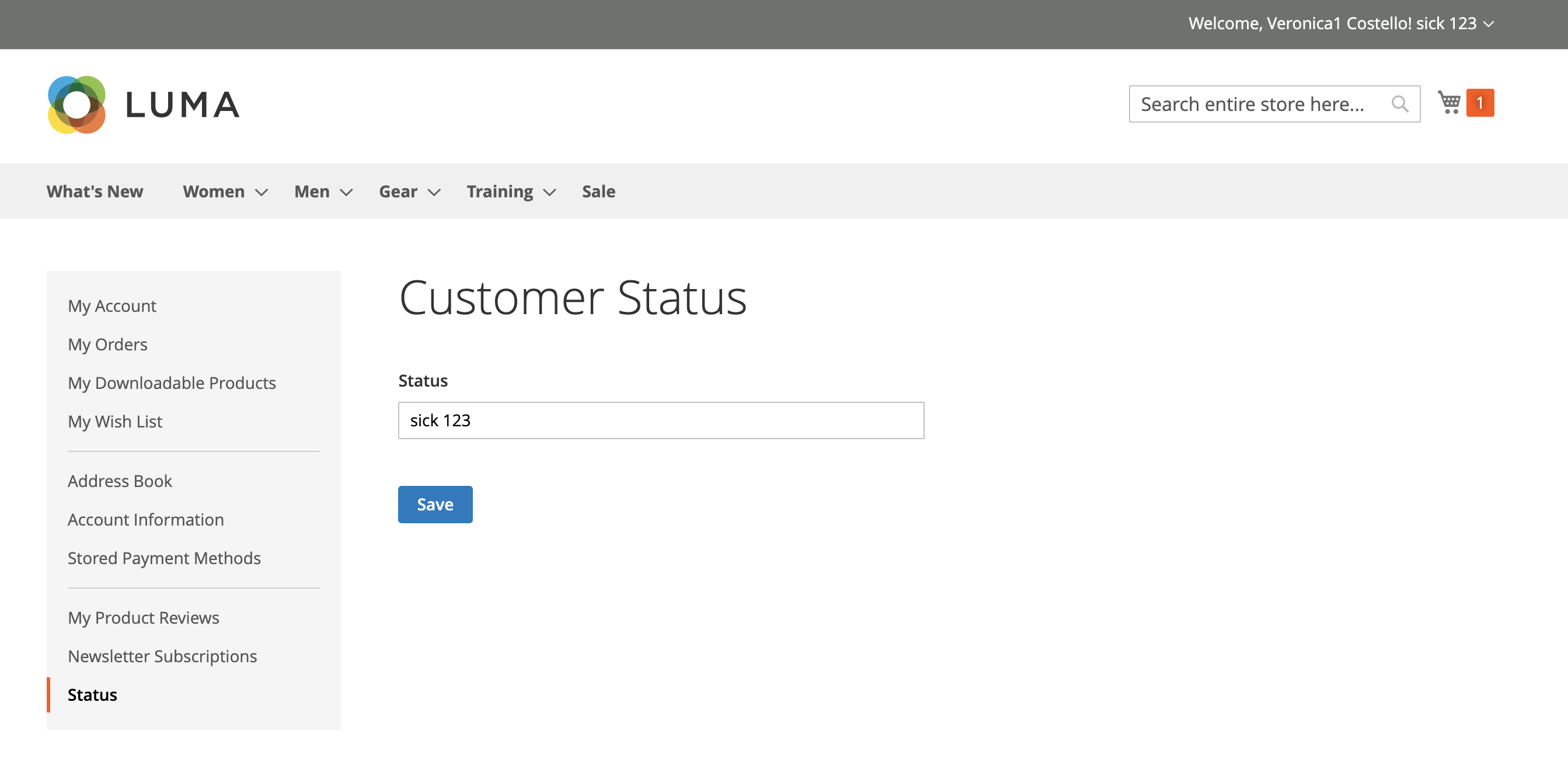
Task: Open the Sale section
Action: 598,191
